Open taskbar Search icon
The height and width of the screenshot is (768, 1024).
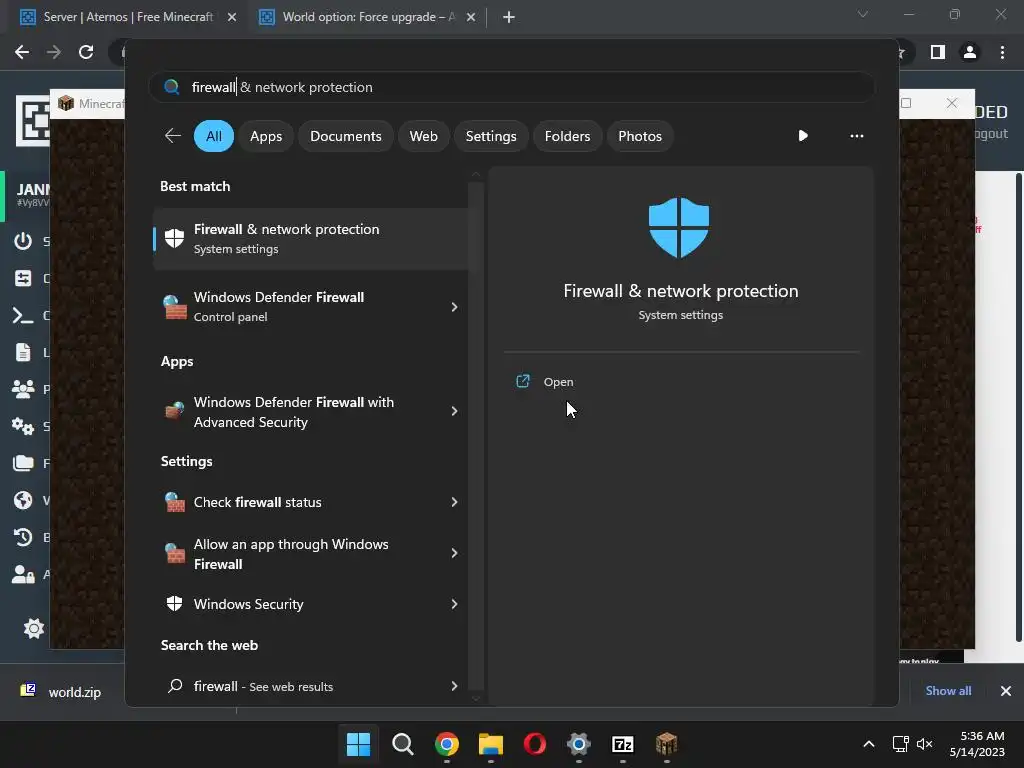point(402,744)
